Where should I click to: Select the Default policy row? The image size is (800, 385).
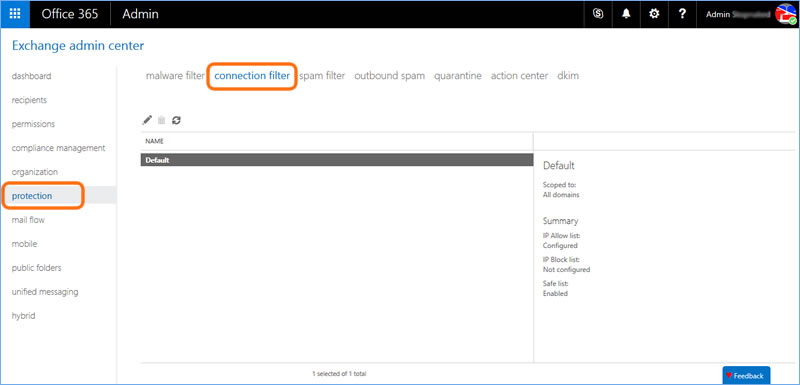click(x=337, y=160)
